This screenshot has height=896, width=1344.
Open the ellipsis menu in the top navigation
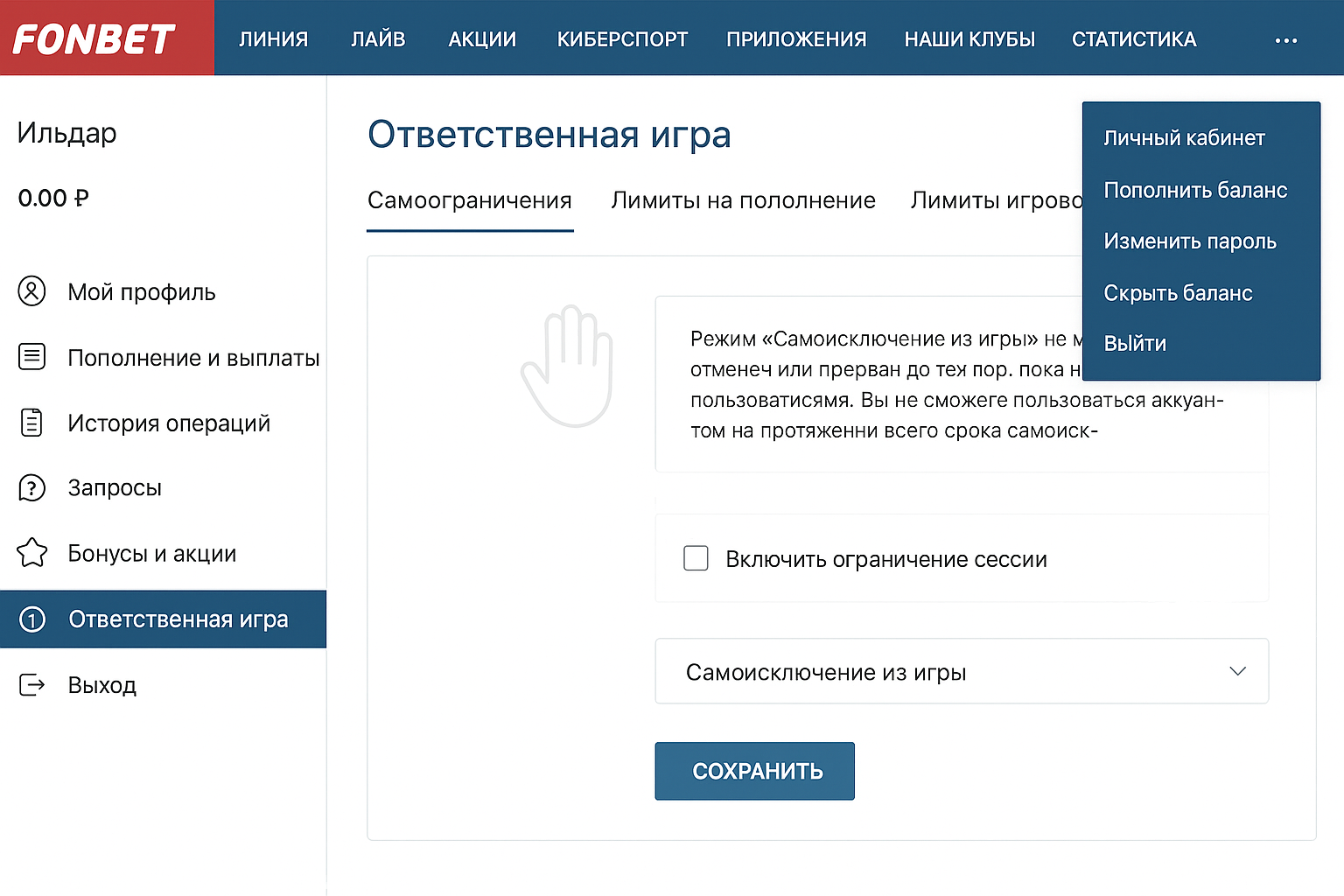point(1286,39)
